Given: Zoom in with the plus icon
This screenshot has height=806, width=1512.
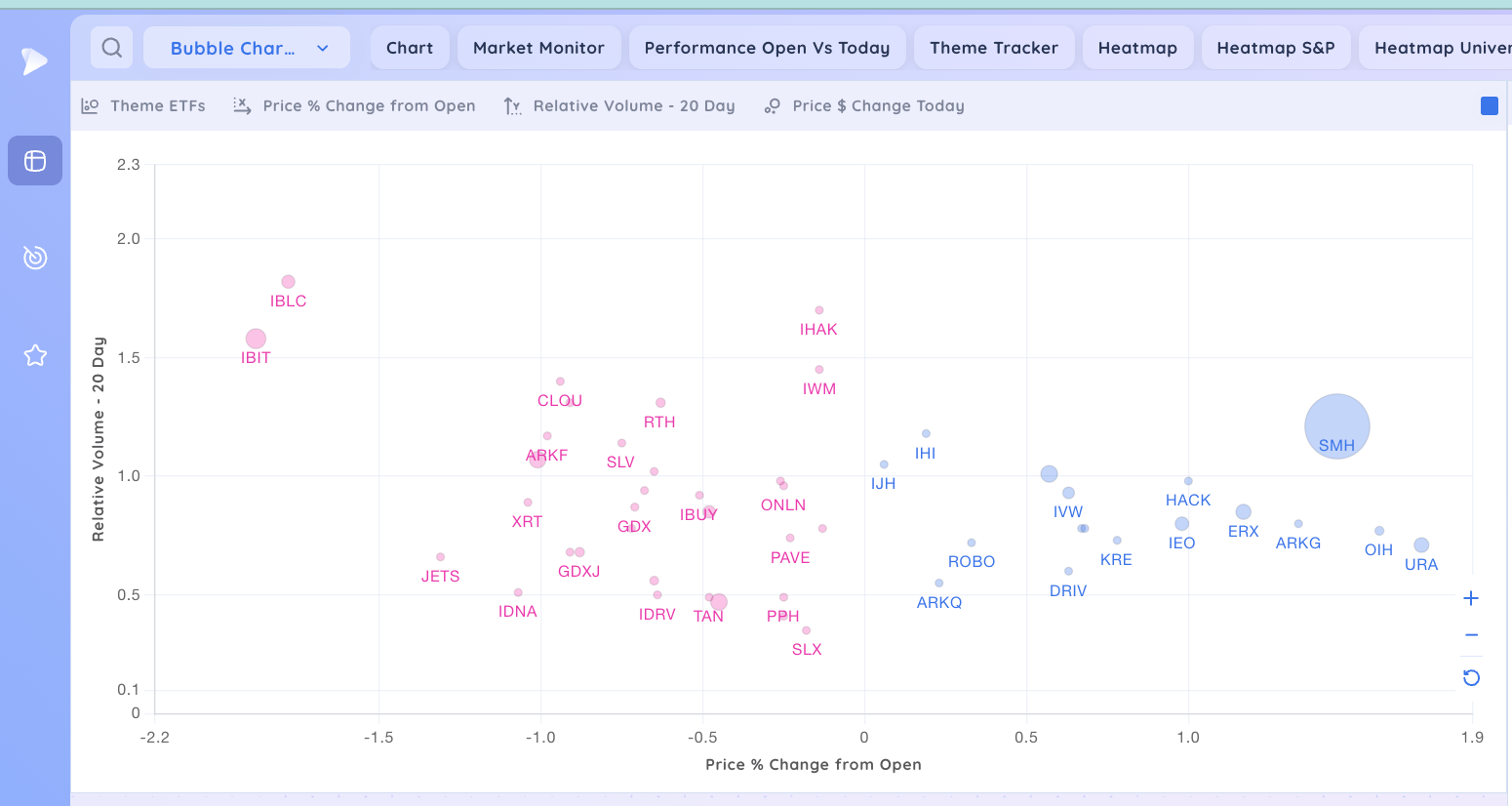Looking at the screenshot, I should [1471, 598].
